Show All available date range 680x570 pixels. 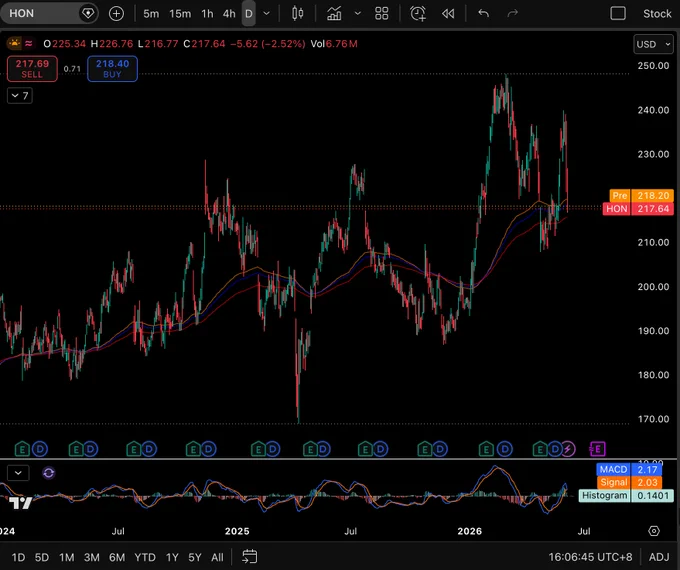point(217,557)
